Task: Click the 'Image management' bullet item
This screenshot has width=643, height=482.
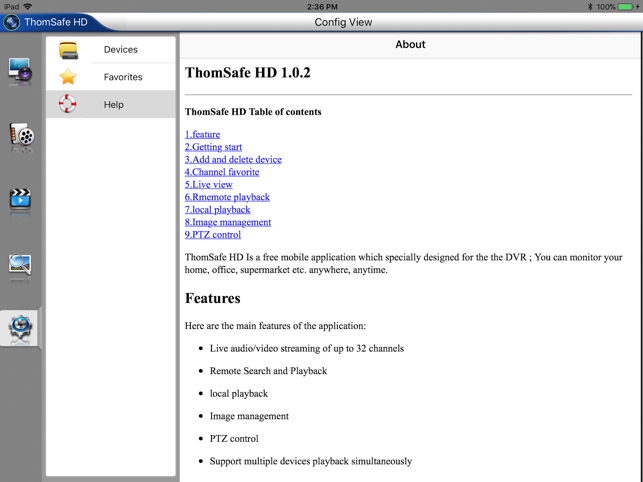Action: pyautogui.click(x=249, y=416)
